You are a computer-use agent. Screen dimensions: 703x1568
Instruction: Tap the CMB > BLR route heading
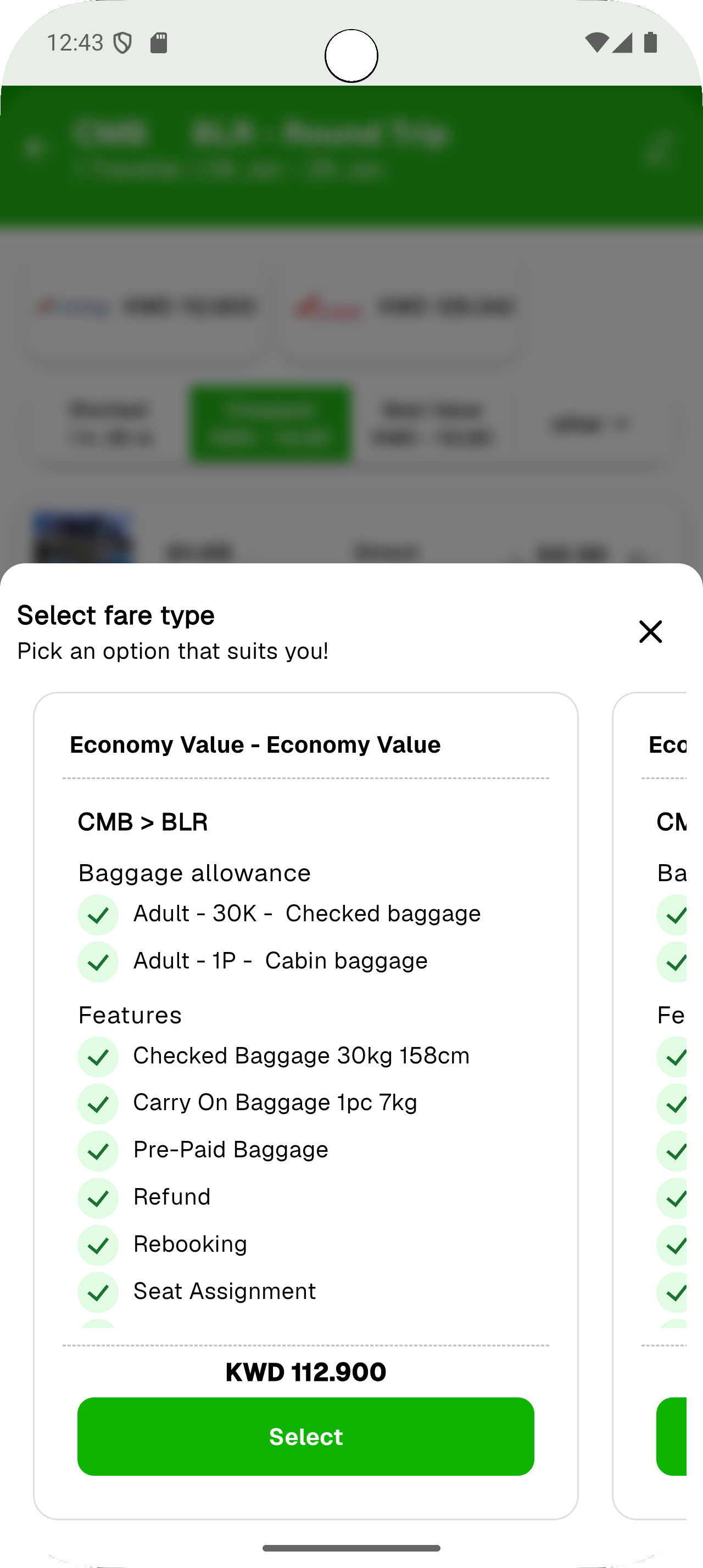tap(143, 822)
